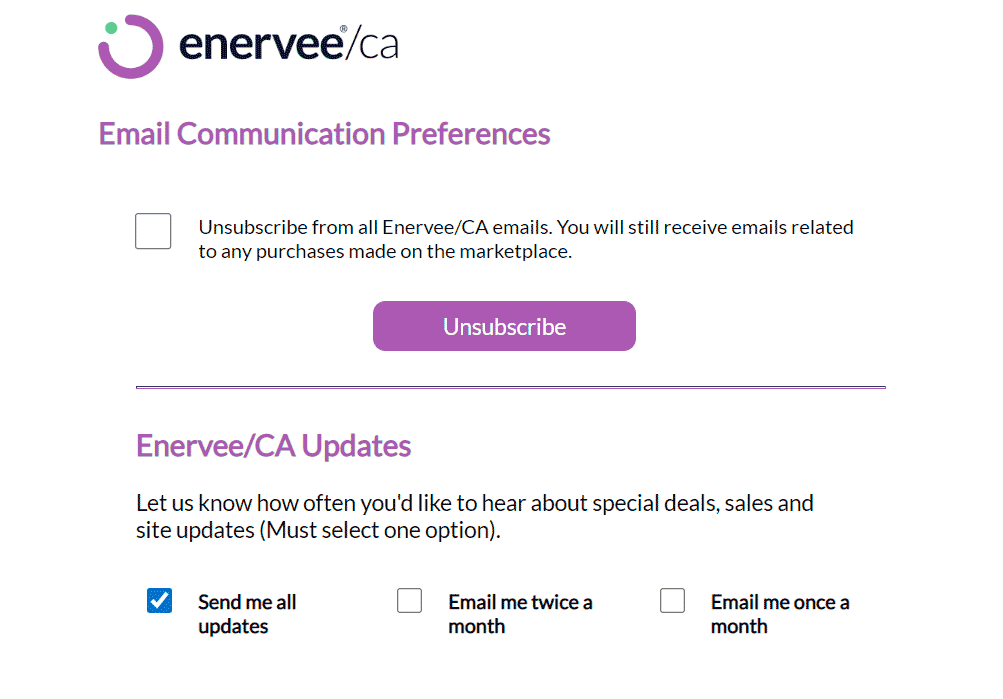Enable 'Email me once a month'

click(671, 601)
